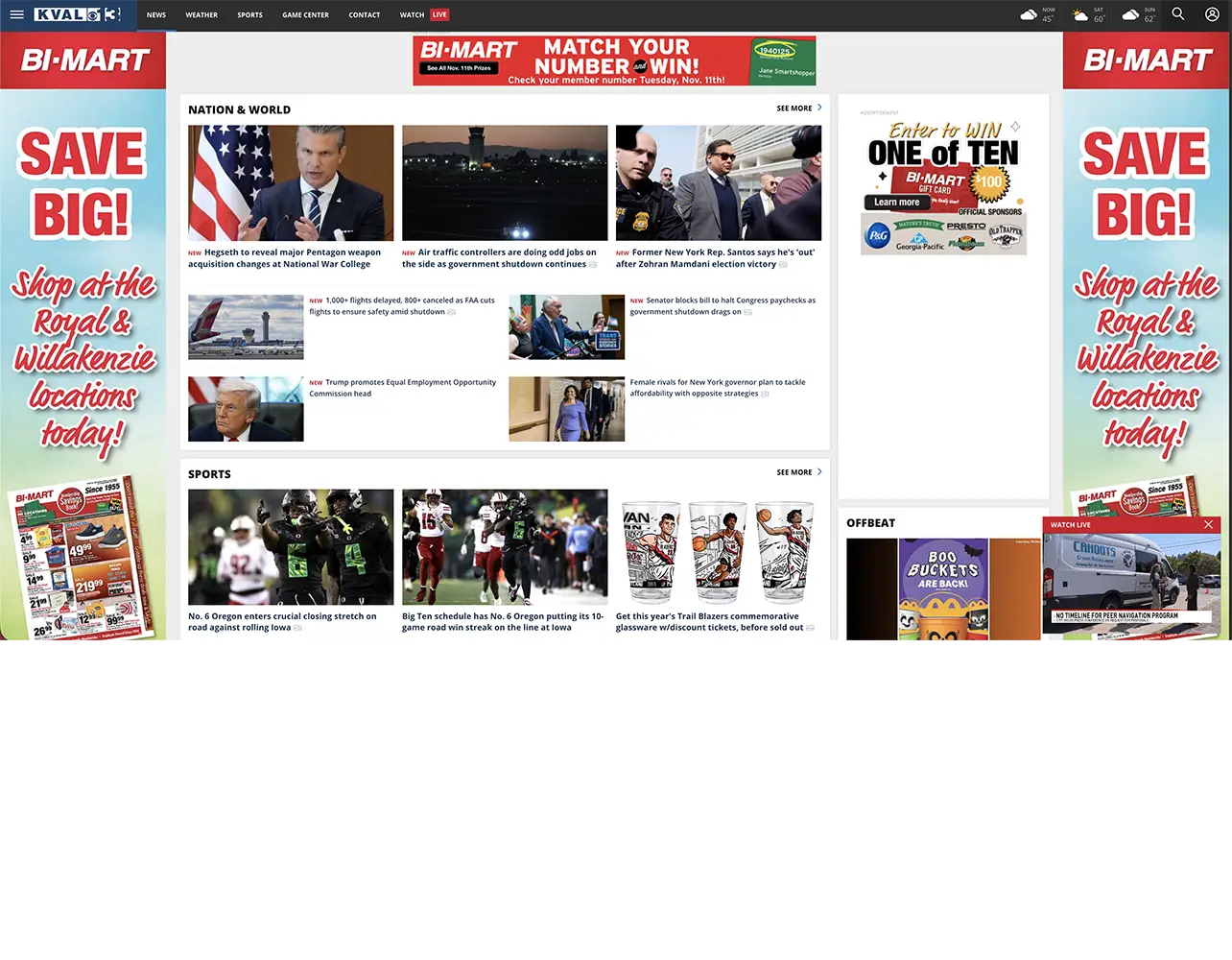Open the Sports menu item
Viewport: 1232px width, 960px height.
click(250, 15)
